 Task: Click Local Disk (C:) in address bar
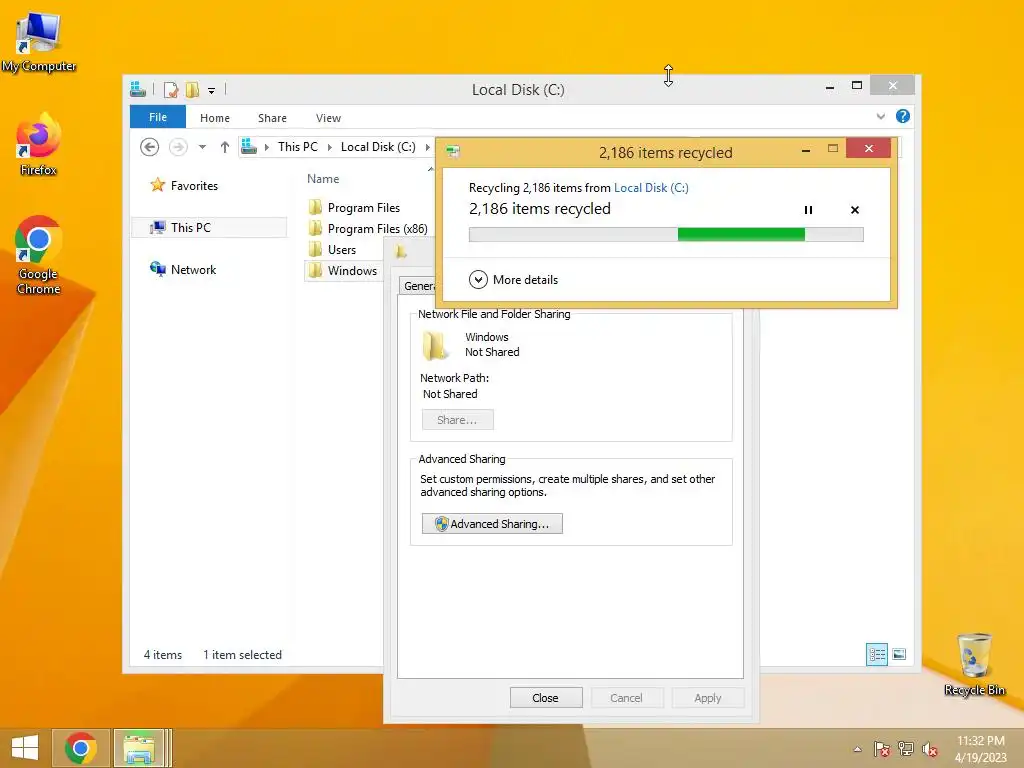point(378,147)
